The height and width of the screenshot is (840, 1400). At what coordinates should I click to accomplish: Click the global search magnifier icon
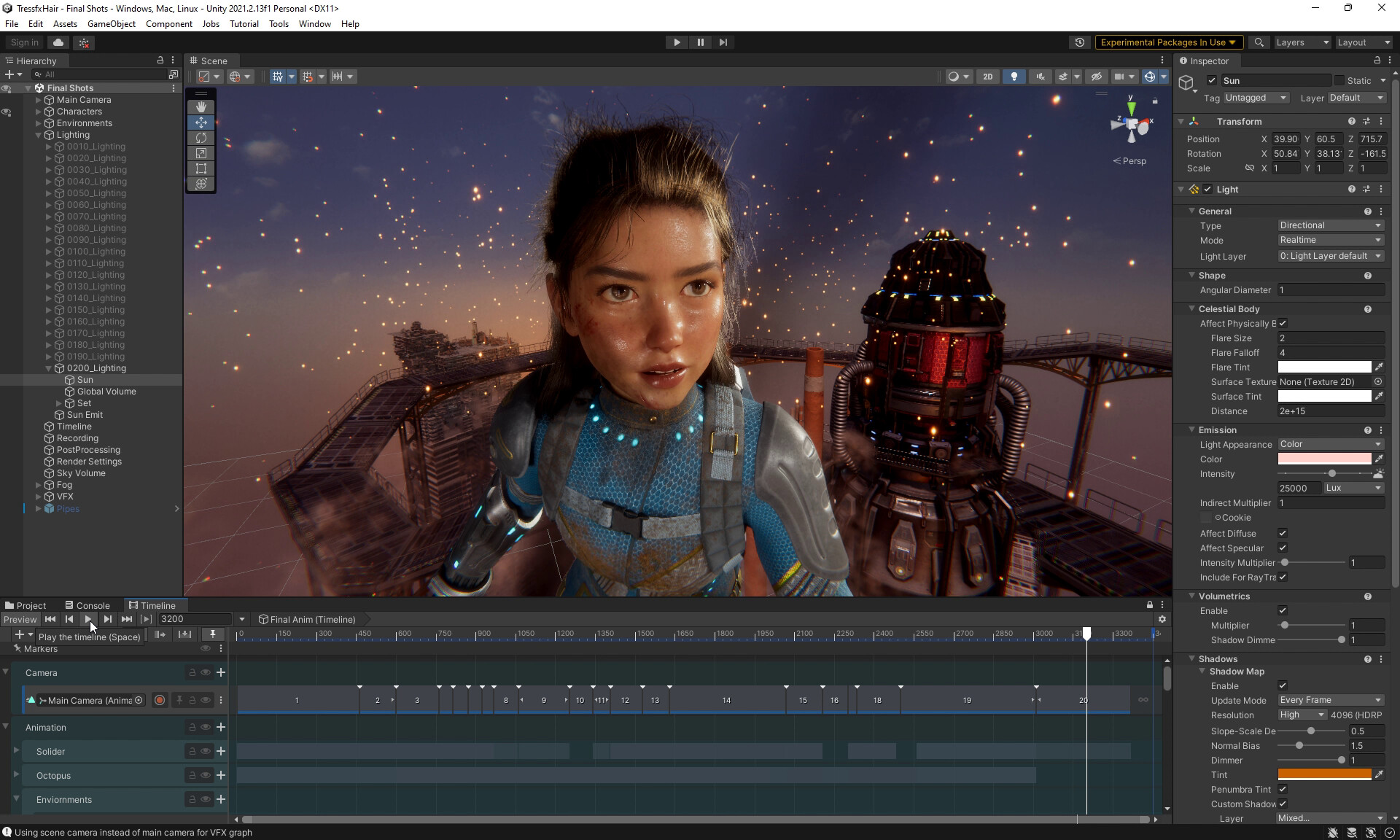point(1259,42)
